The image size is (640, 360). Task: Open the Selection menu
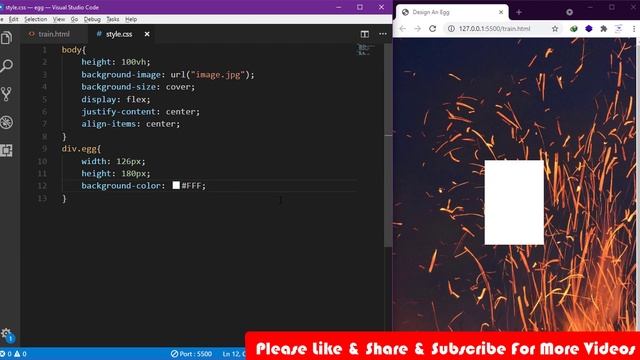click(x=36, y=19)
